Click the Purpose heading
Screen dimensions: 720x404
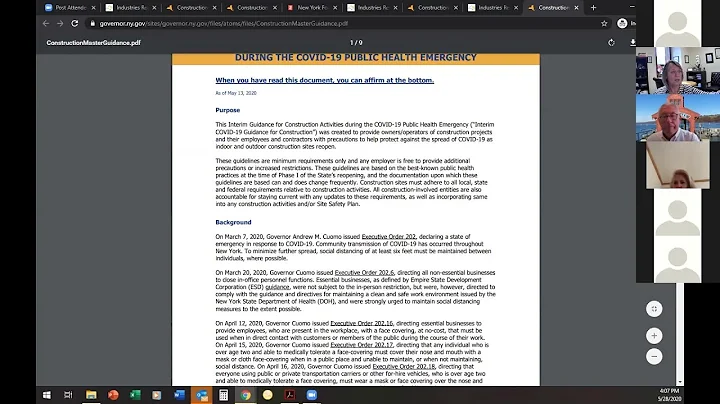228,110
